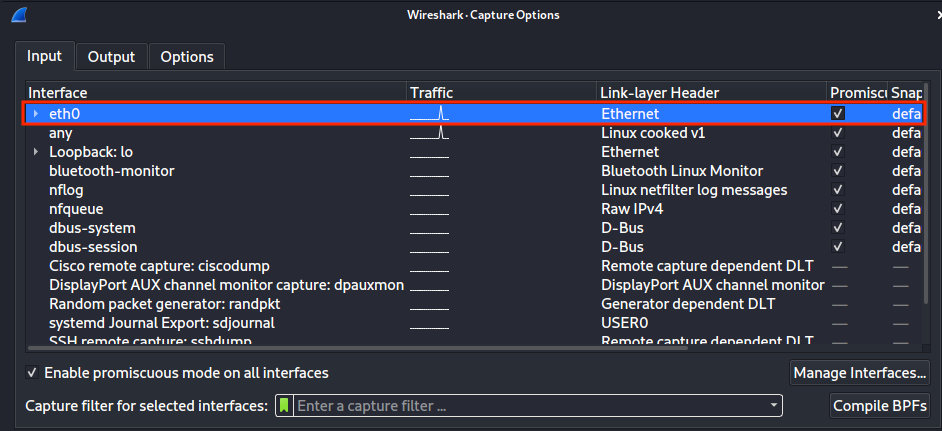Click the traffic sparkline for any interface

tap(430, 133)
